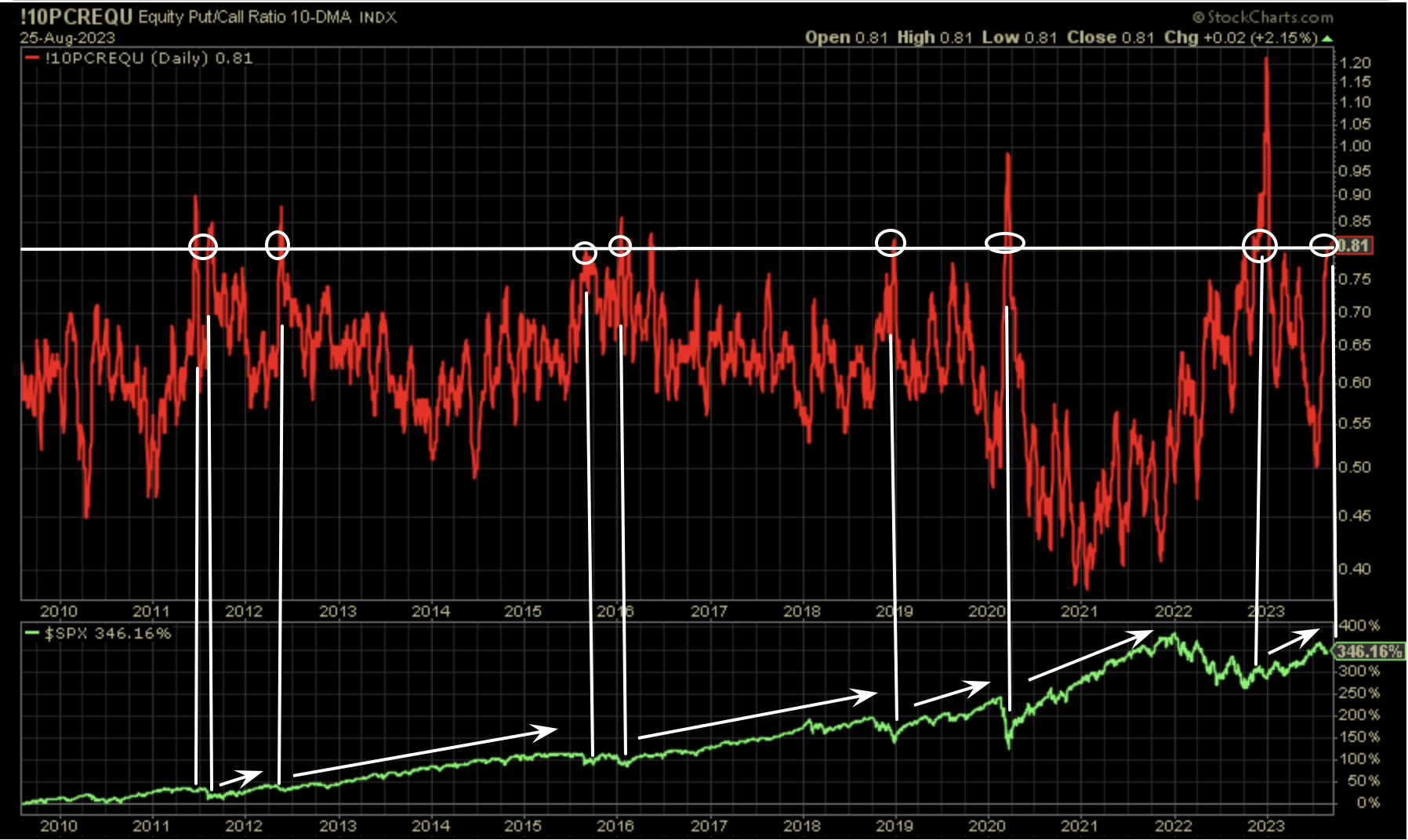Click the elongated oval at the 2020 spike
The height and width of the screenshot is (840, 1408).
(x=1004, y=243)
